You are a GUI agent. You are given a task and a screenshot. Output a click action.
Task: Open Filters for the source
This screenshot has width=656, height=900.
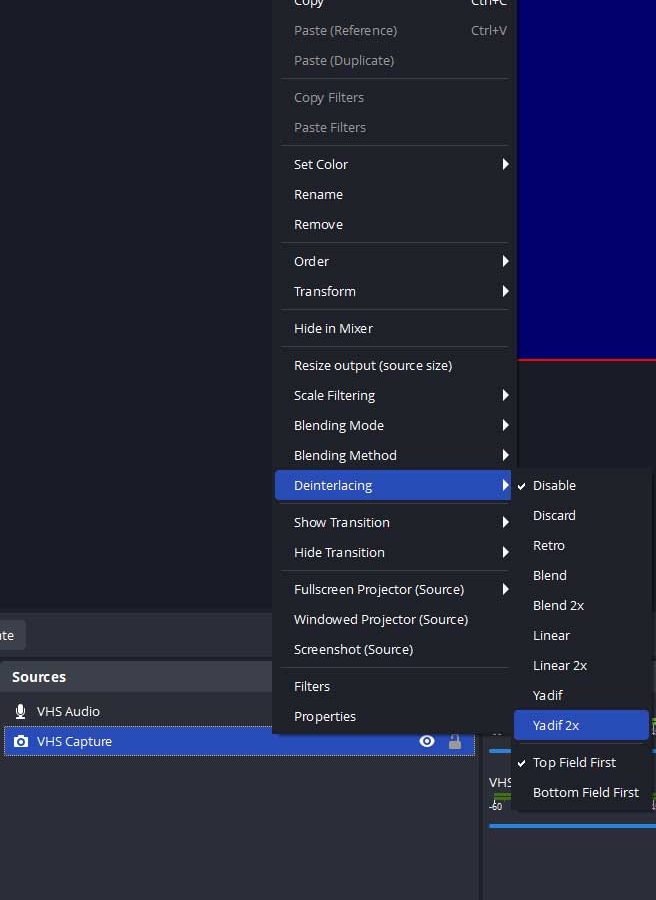[312, 686]
